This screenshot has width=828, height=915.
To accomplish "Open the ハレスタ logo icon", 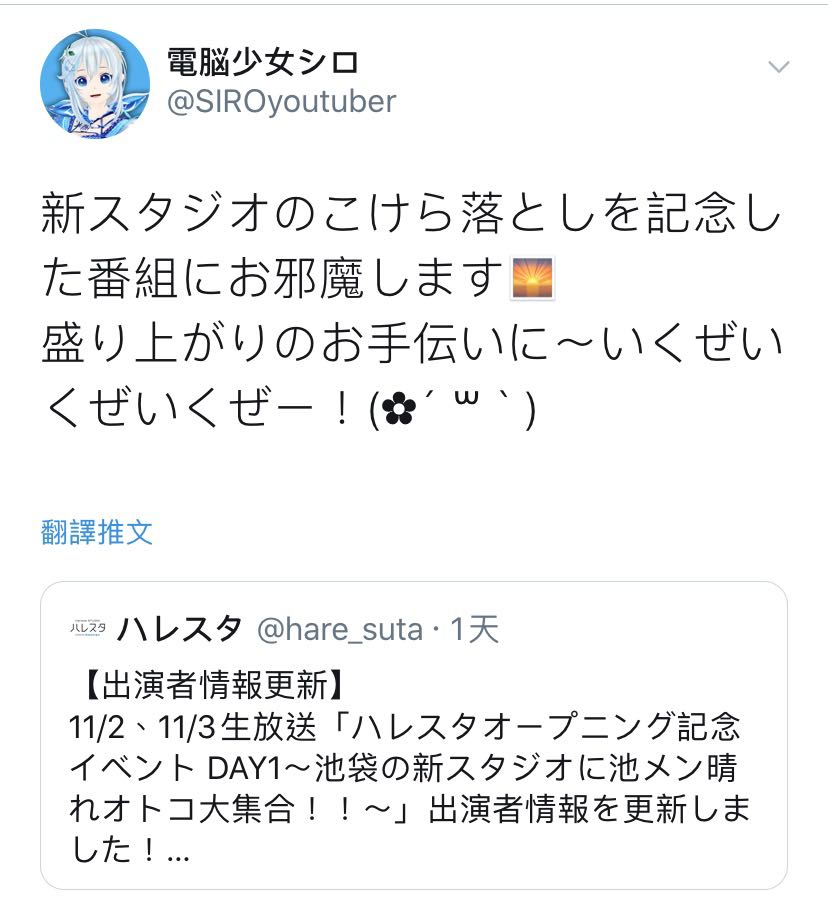I will pos(88,627).
